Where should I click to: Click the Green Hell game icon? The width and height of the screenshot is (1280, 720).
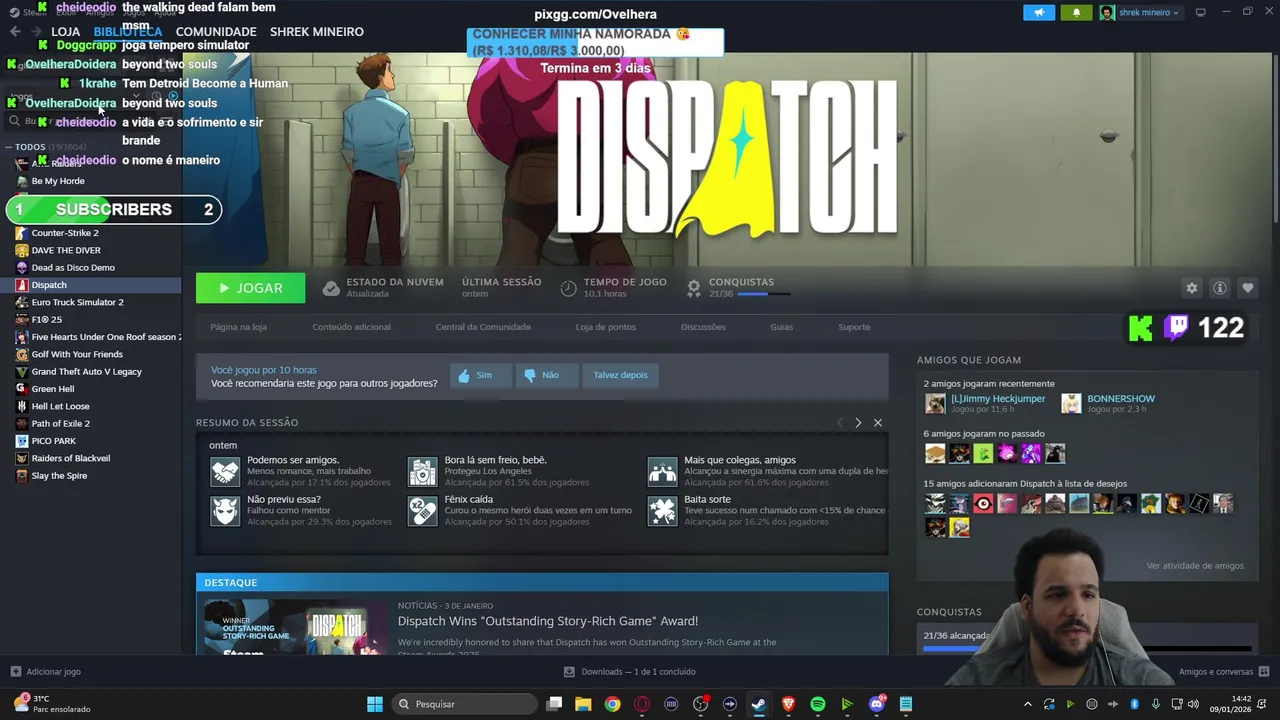coord(22,389)
